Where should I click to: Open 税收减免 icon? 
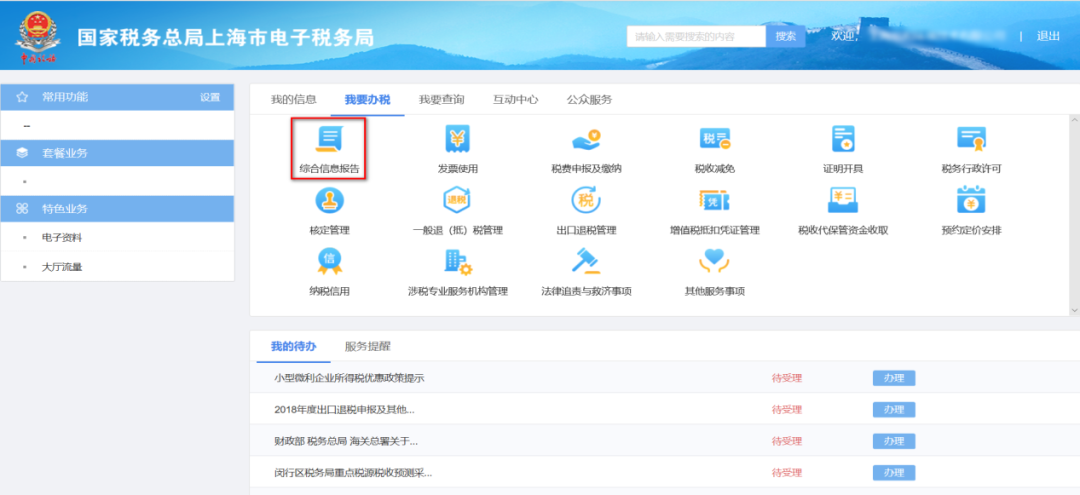click(x=714, y=140)
